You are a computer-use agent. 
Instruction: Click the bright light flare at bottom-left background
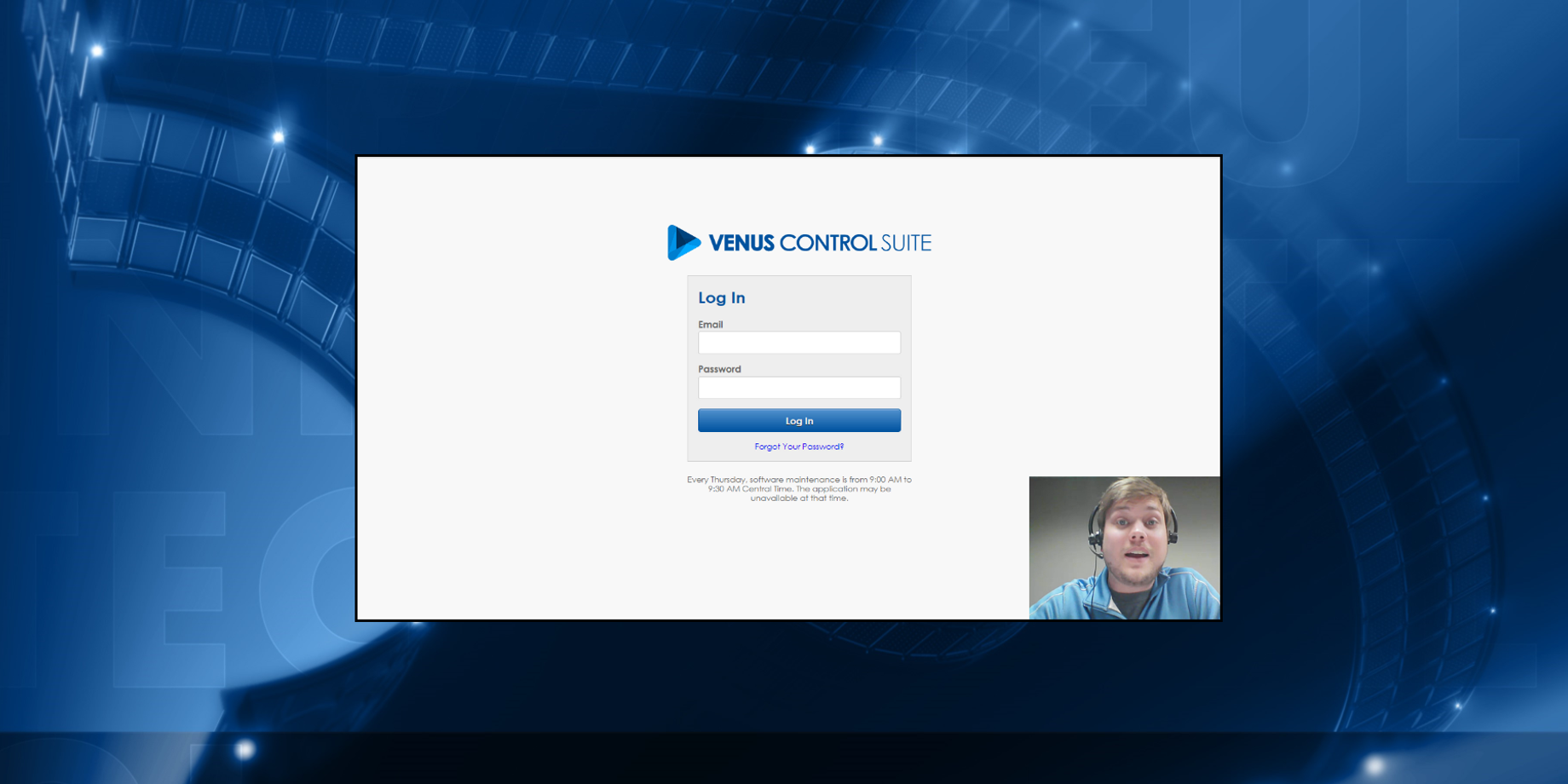pyautogui.click(x=245, y=749)
